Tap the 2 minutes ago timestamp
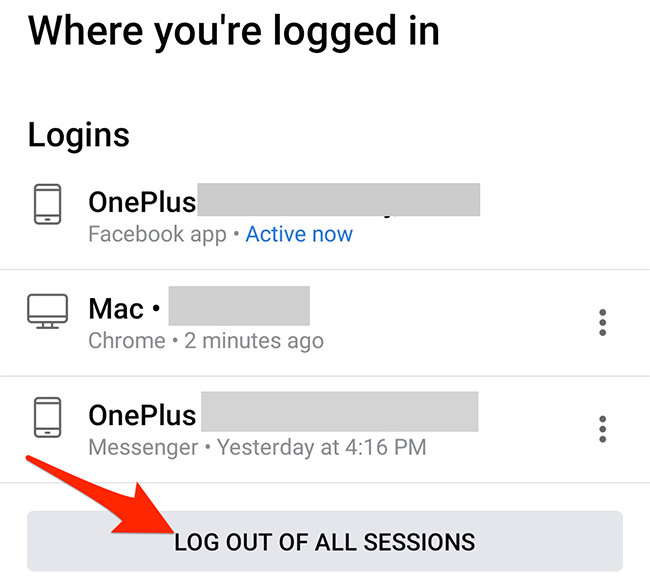 click(x=254, y=341)
